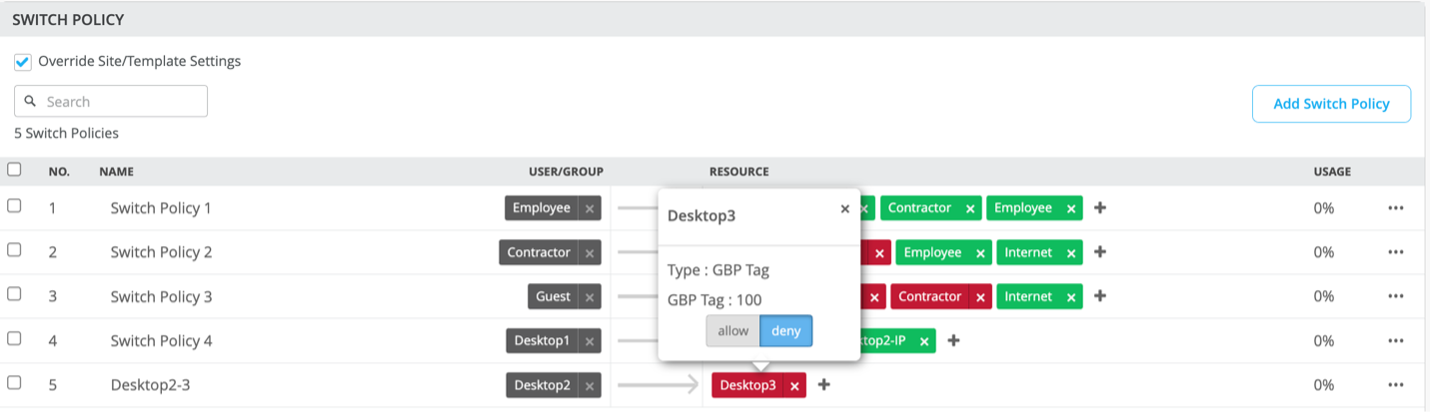
Task: Check the Switch Policy 3 row checkbox
Action: click(x=14, y=294)
